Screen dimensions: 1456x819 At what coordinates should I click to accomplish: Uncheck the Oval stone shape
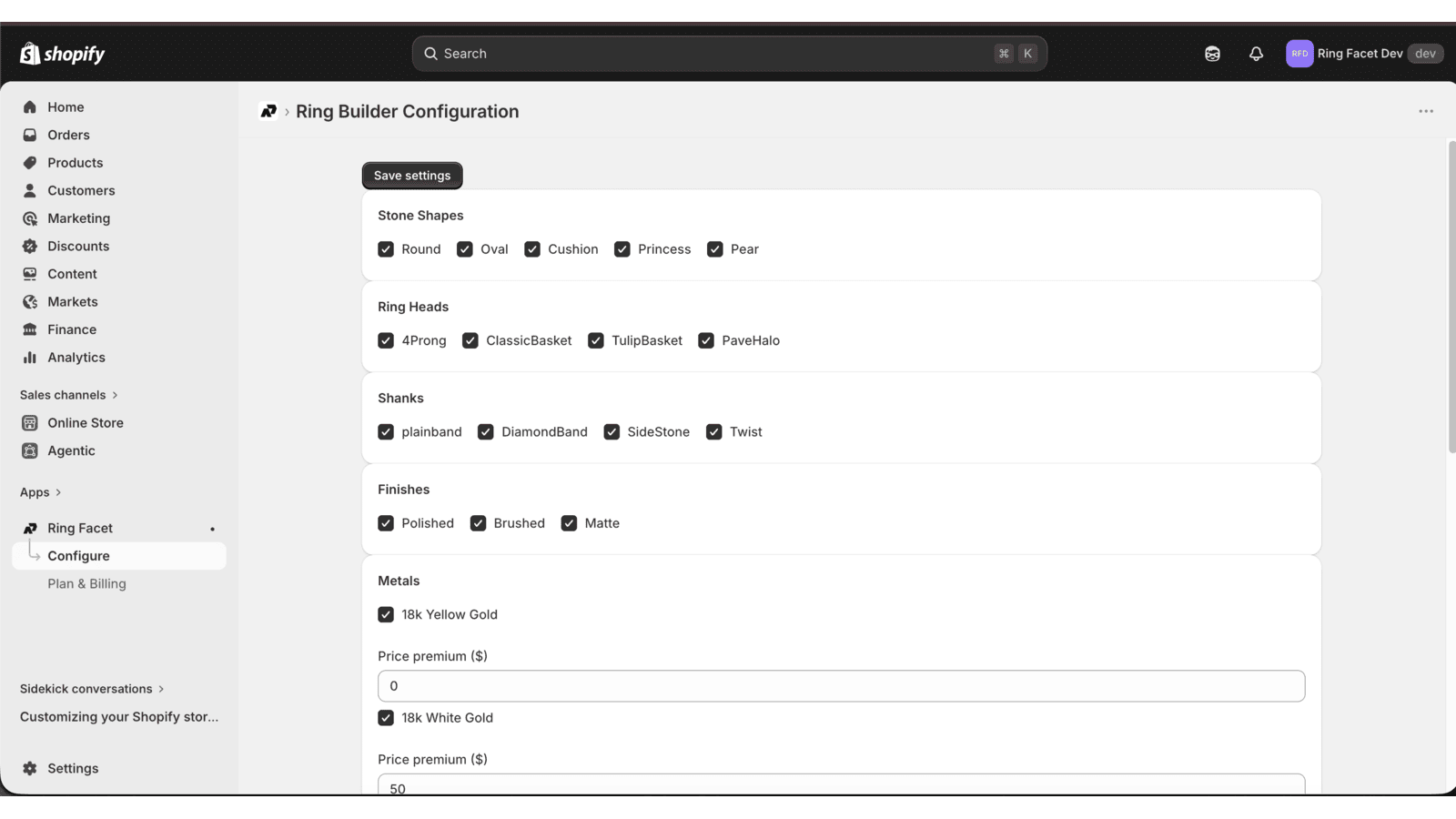pos(465,249)
